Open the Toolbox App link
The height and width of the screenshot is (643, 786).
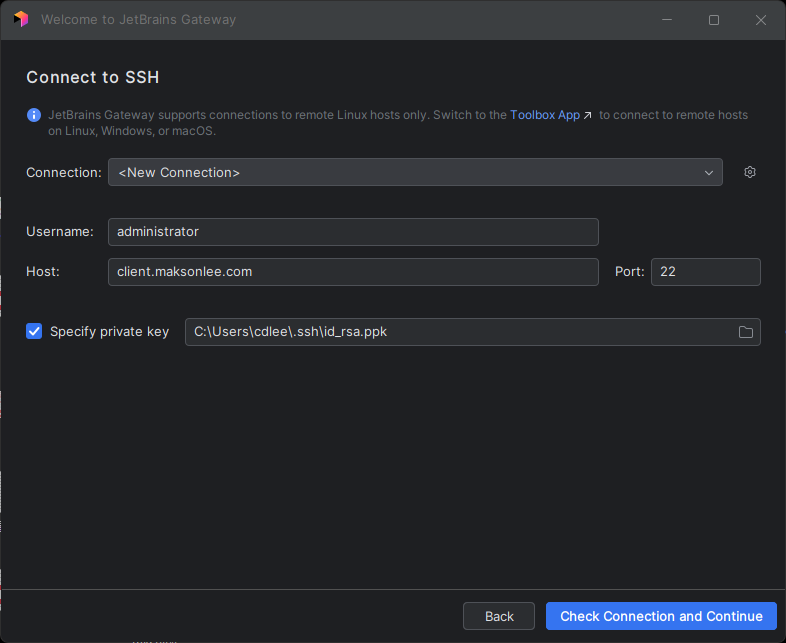coord(545,115)
